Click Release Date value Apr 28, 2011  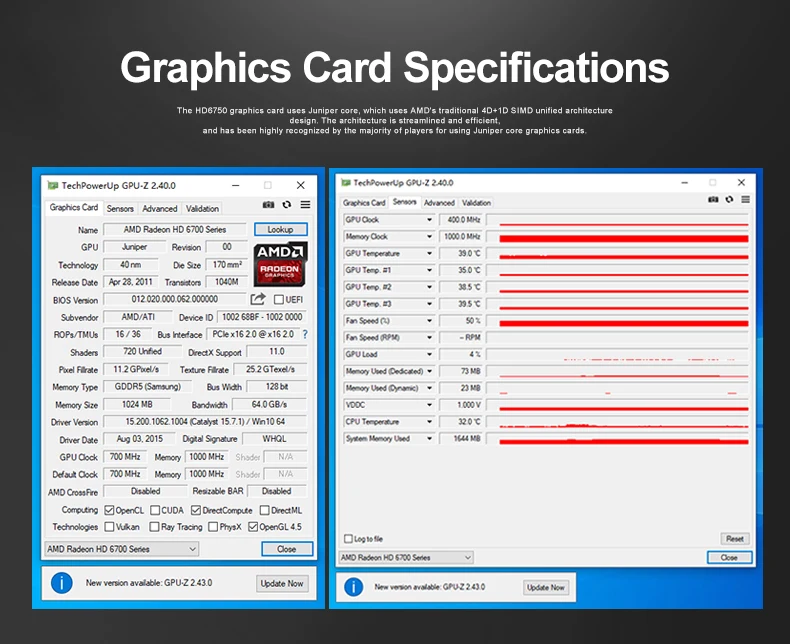coord(130,282)
